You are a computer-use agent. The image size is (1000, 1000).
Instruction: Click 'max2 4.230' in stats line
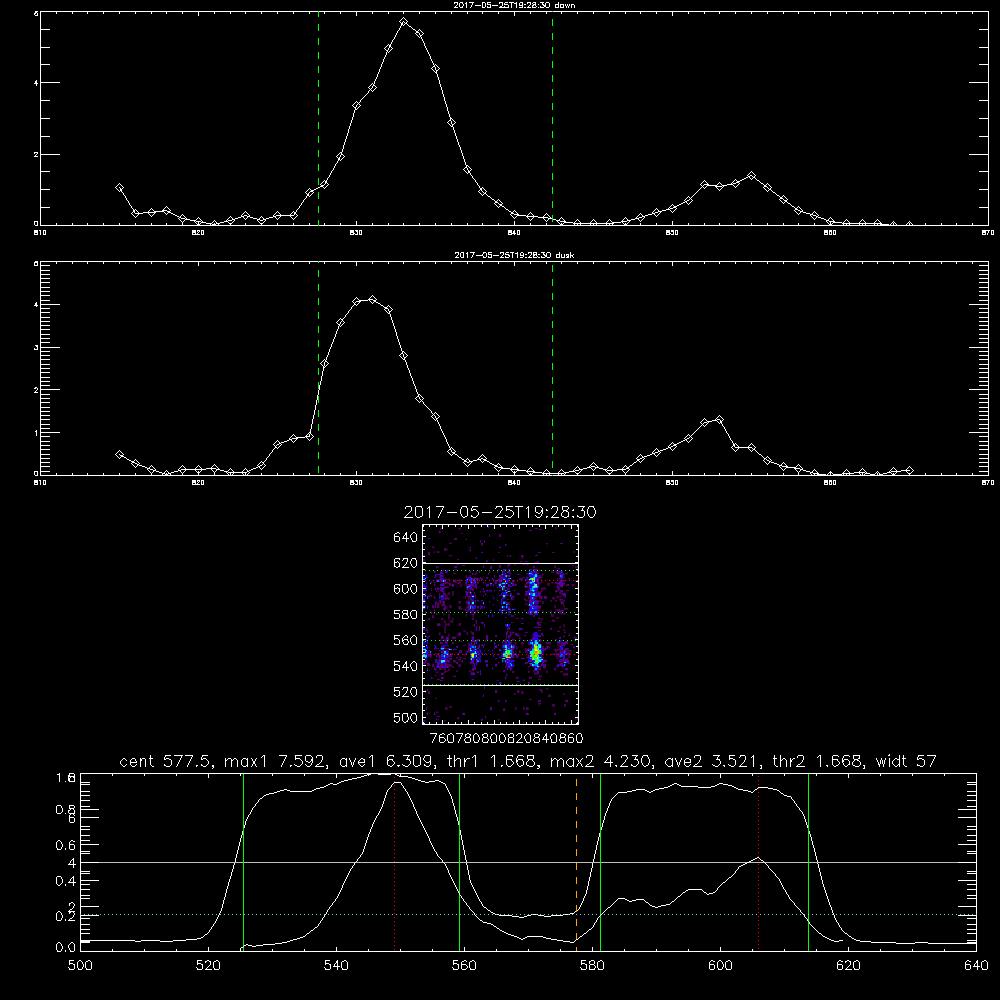click(x=599, y=761)
